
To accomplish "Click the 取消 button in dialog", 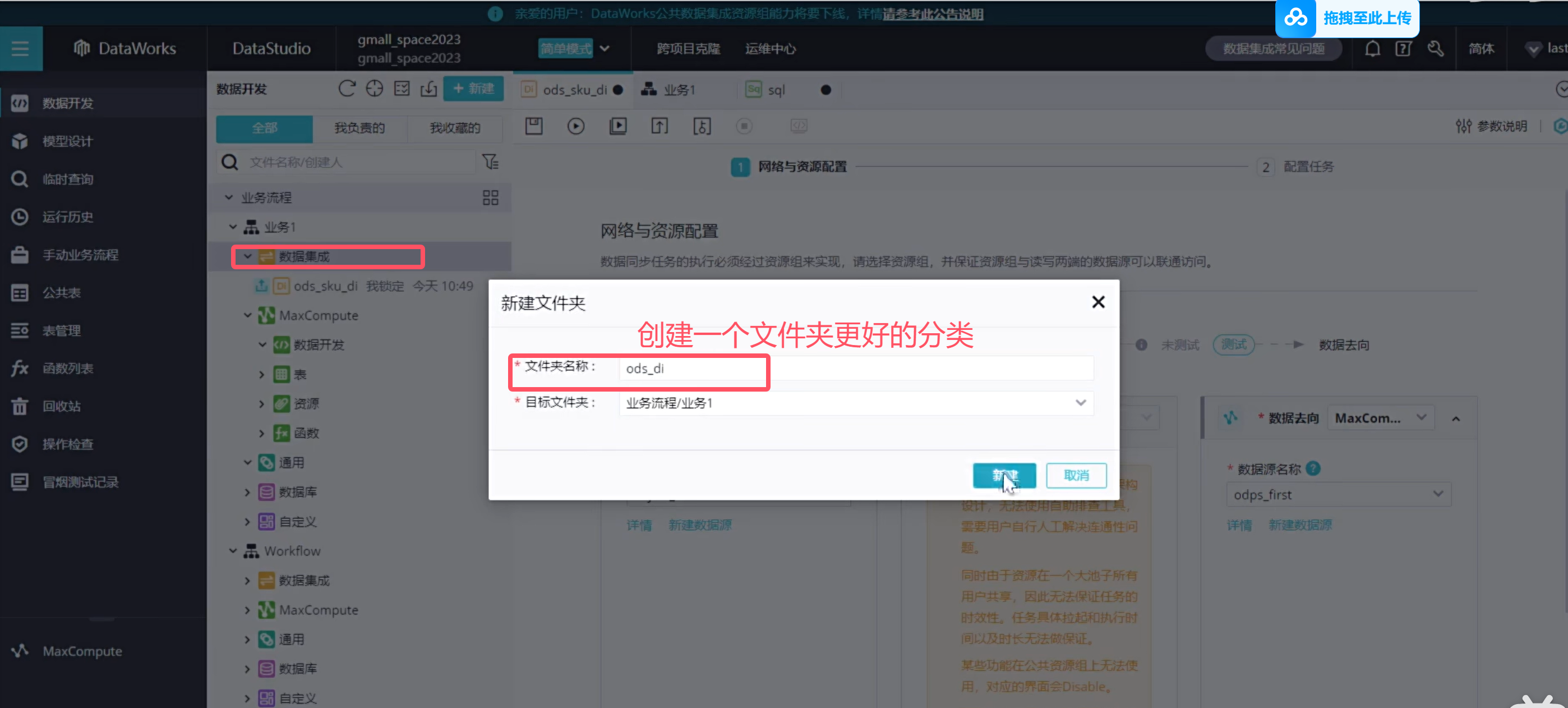I will [x=1076, y=475].
